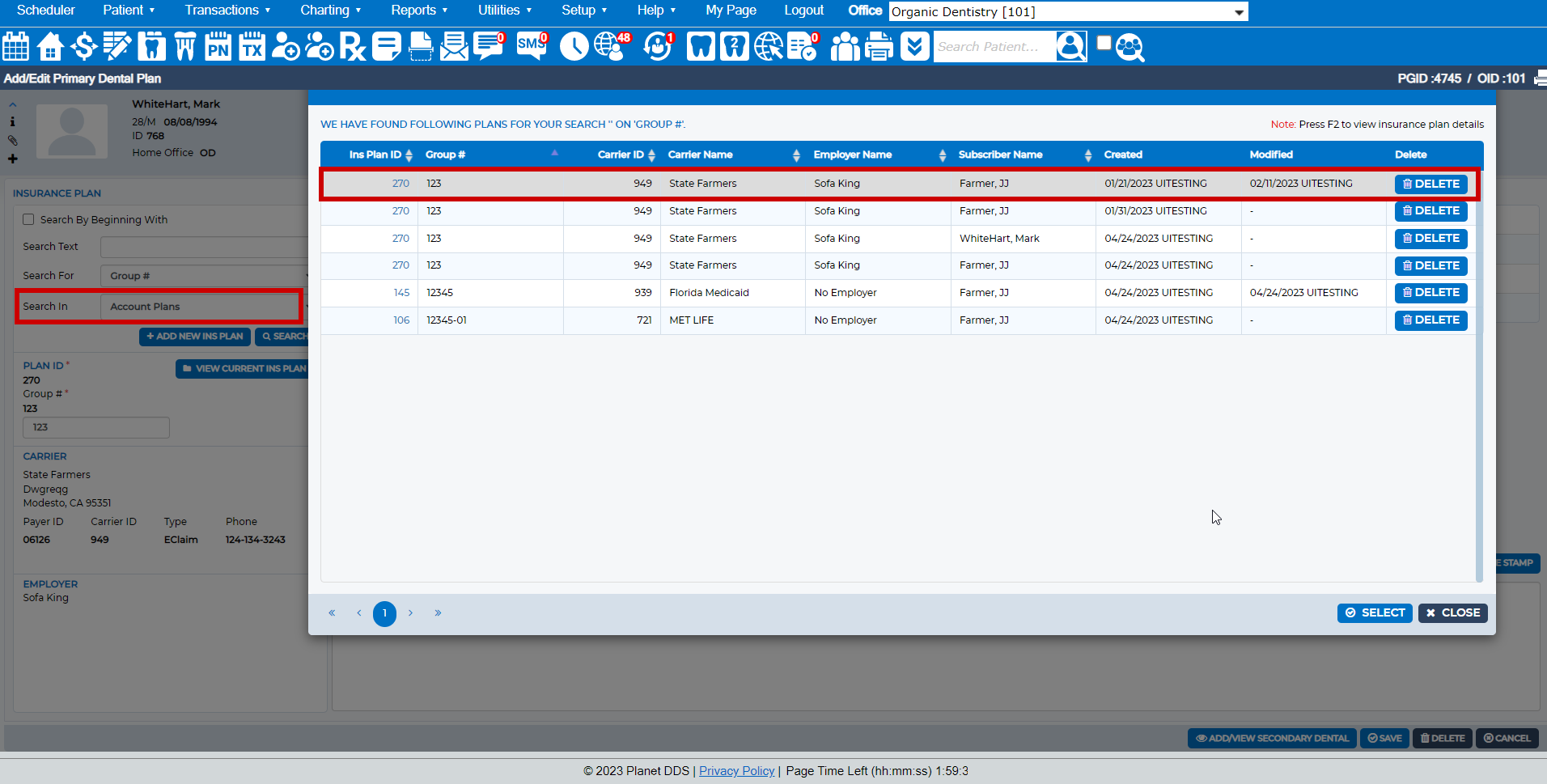Open the Scheduler calendar icon
Viewport: 1547px width, 784px height.
click(16, 47)
